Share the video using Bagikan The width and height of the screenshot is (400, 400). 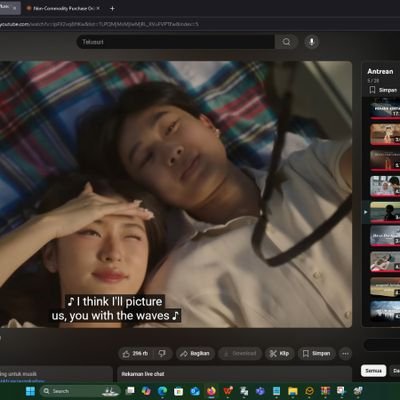[x=195, y=354]
